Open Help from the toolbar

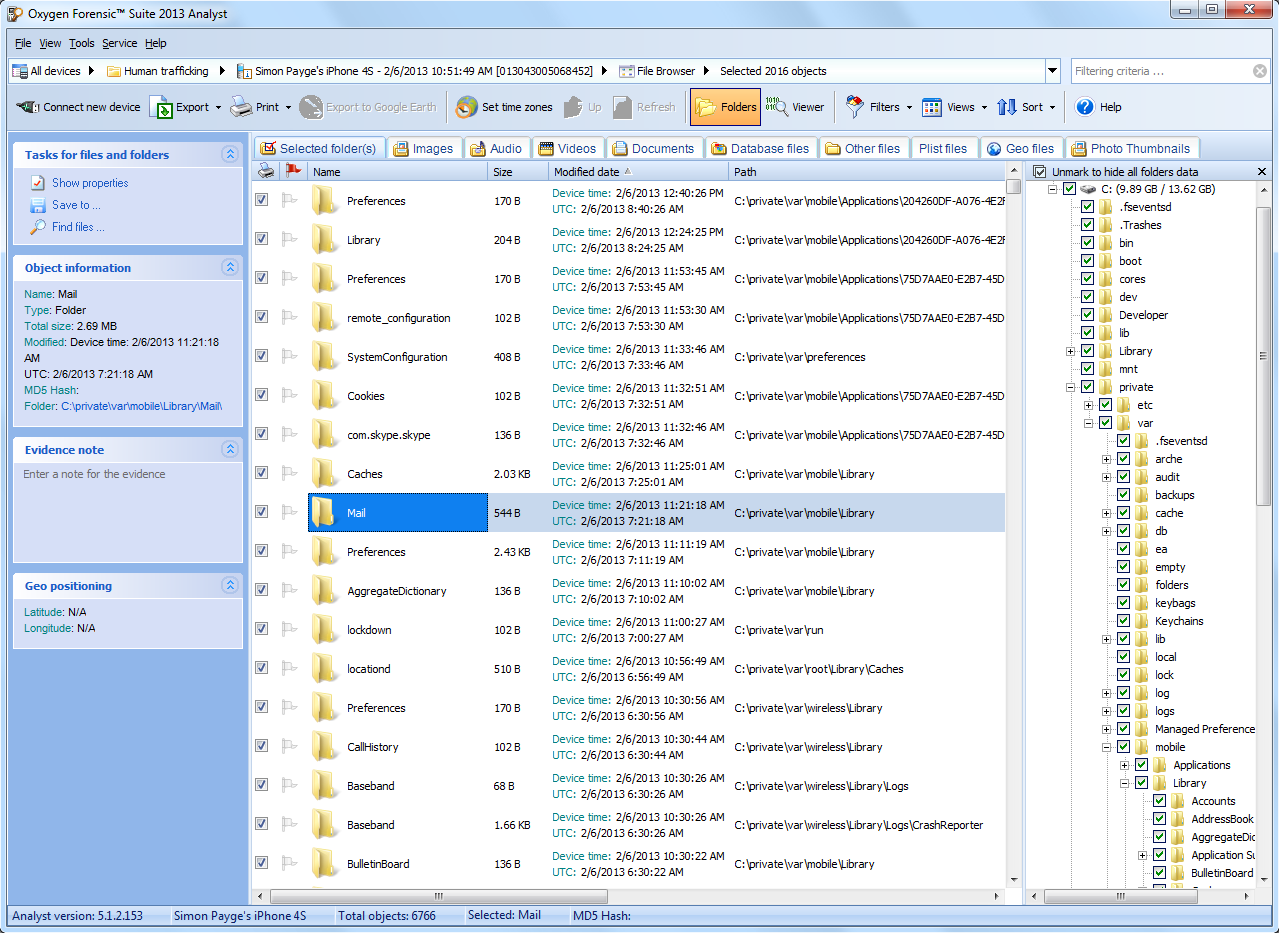1098,107
